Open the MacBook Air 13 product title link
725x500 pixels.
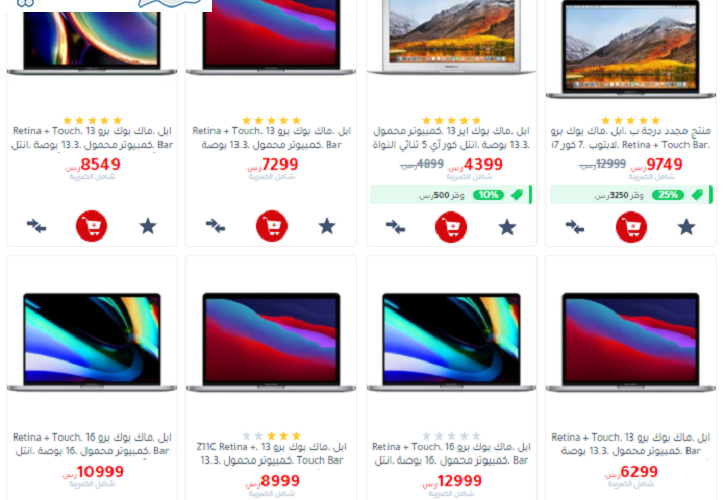[x=451, y=138]
